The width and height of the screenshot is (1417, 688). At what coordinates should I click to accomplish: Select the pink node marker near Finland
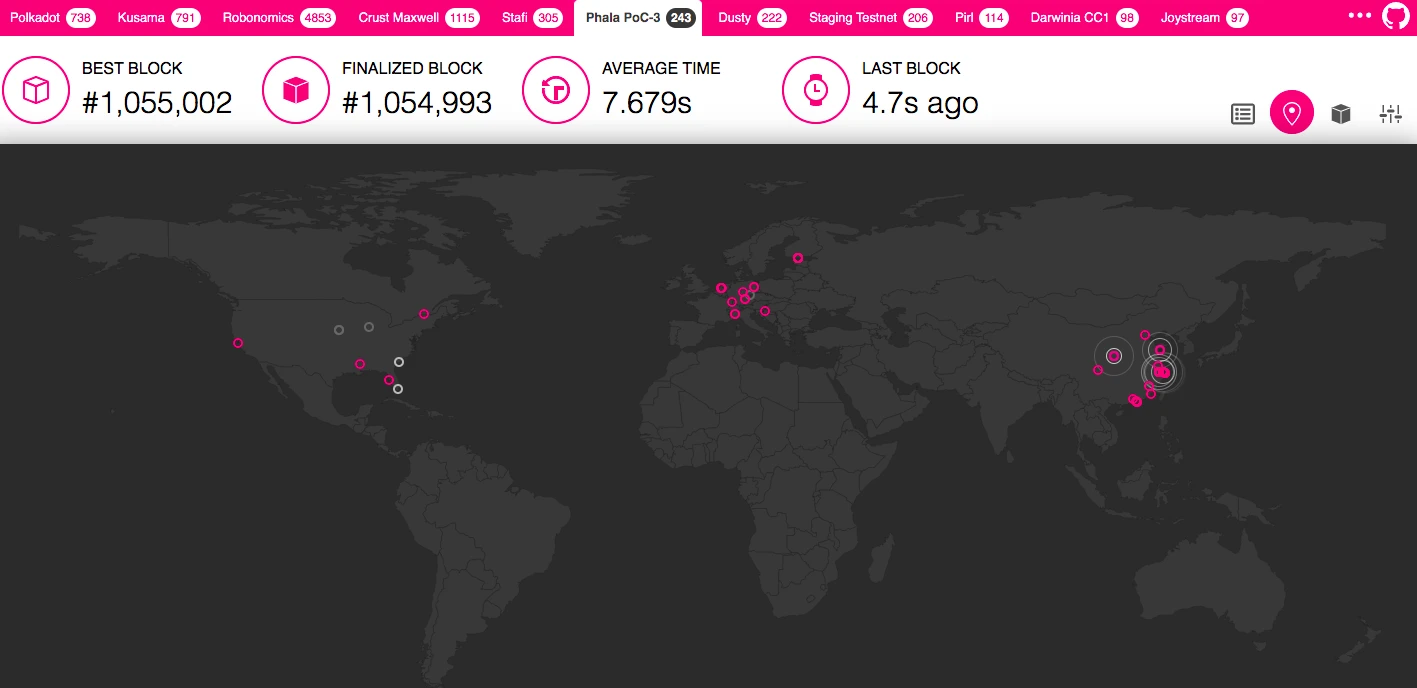[798, 258]
